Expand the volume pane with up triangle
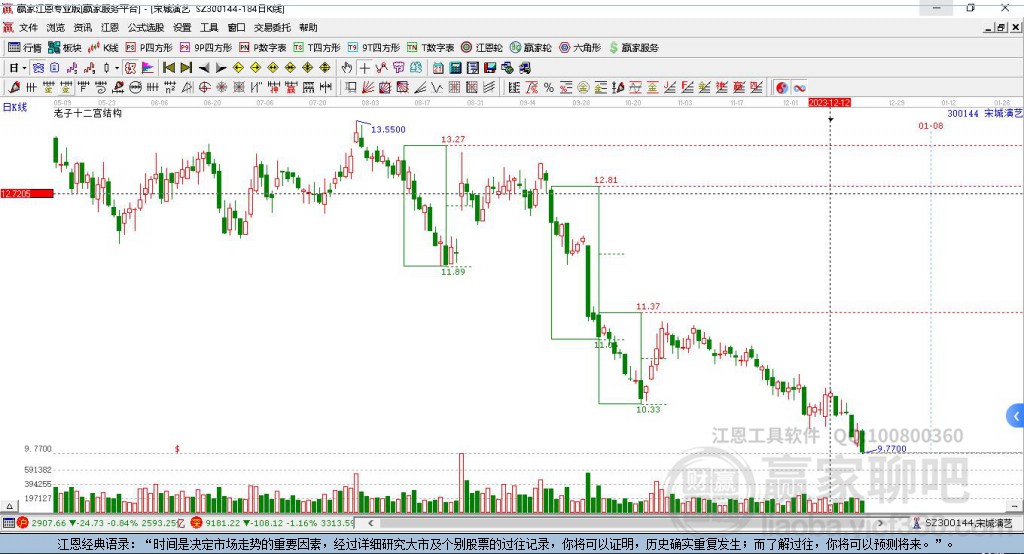The height and width of the screenshot is (554, 1024). point(9,506)
